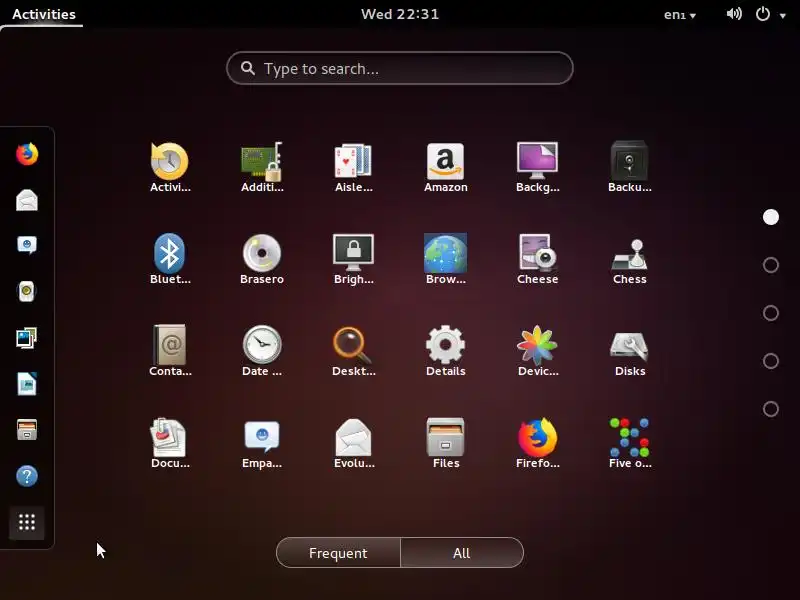Start the Chess game

click(630, 259)
